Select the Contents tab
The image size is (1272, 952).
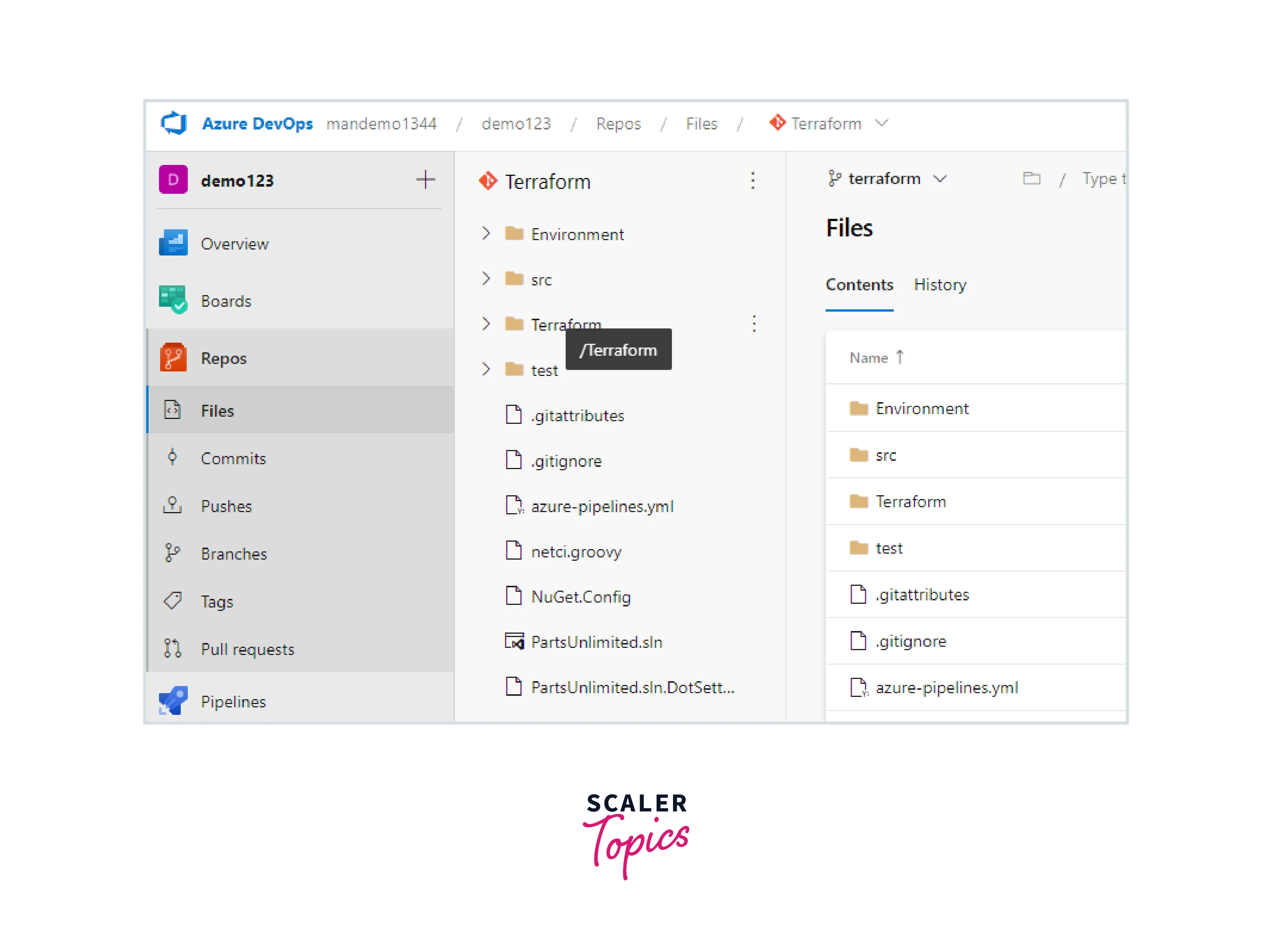click(859, 285)
